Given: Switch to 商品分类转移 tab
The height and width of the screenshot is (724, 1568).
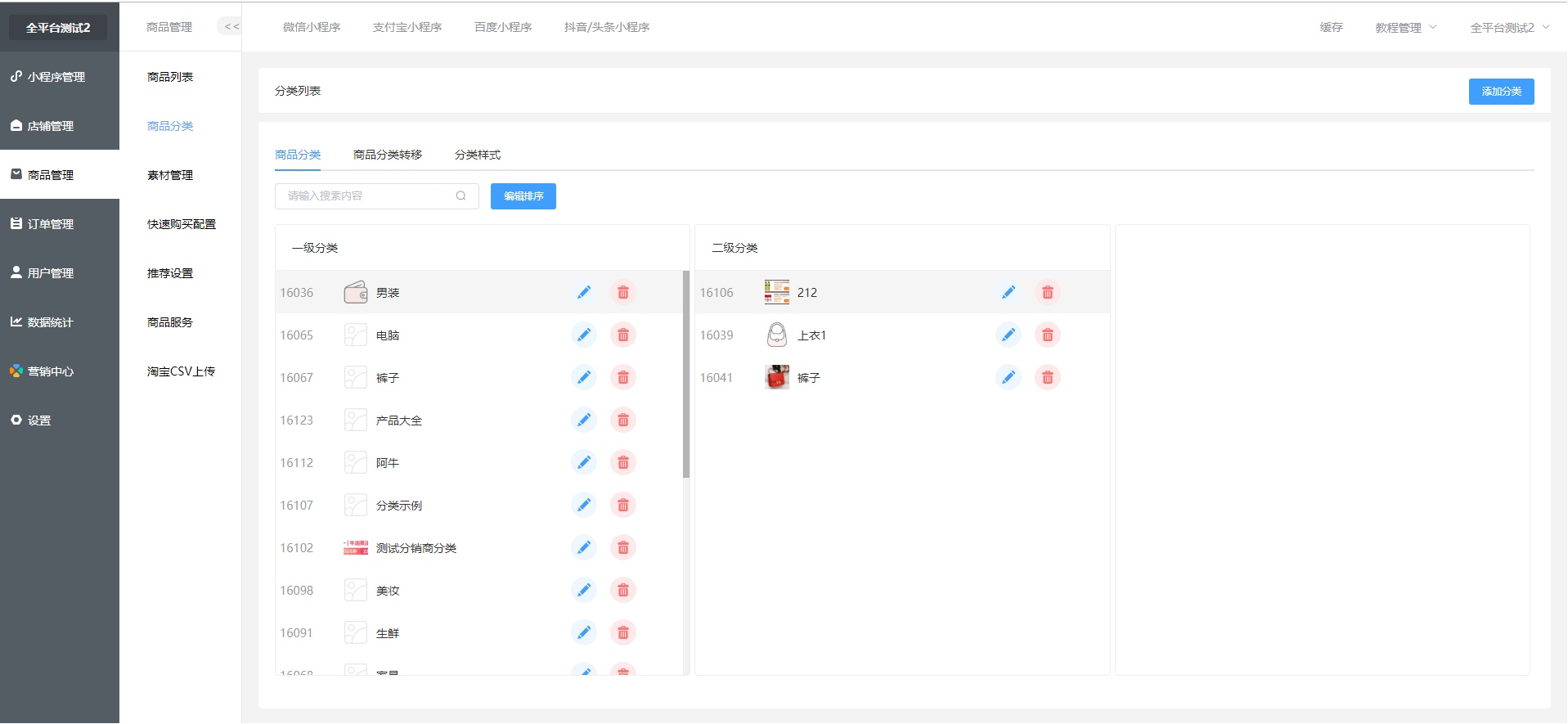Looking at the screenshot, I should [388, 155].
